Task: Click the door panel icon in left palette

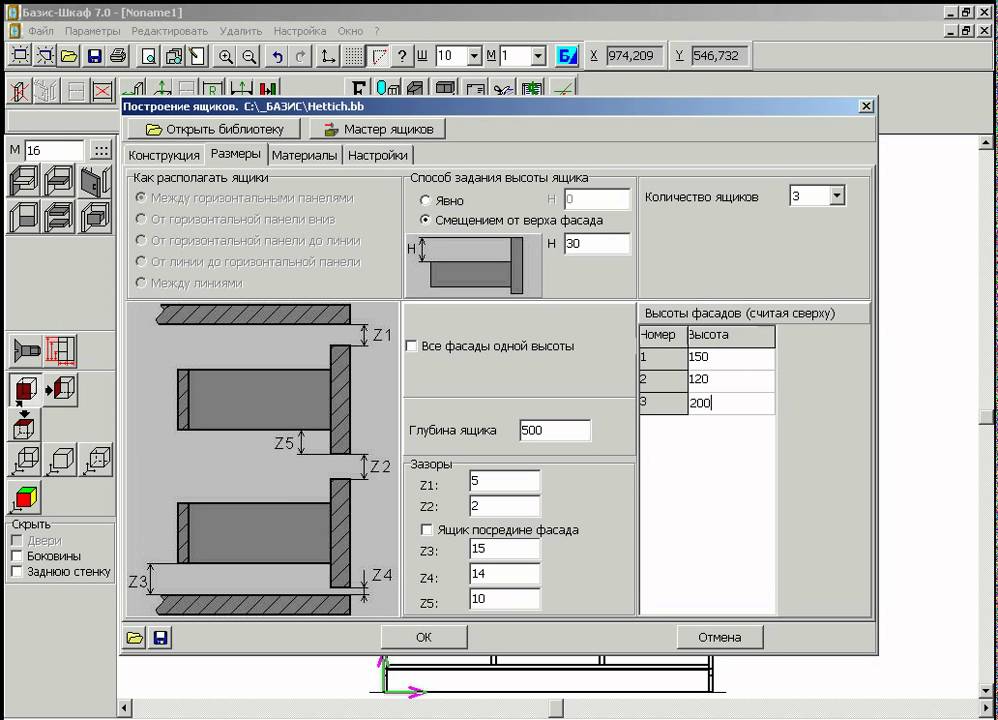Action: 96,181
